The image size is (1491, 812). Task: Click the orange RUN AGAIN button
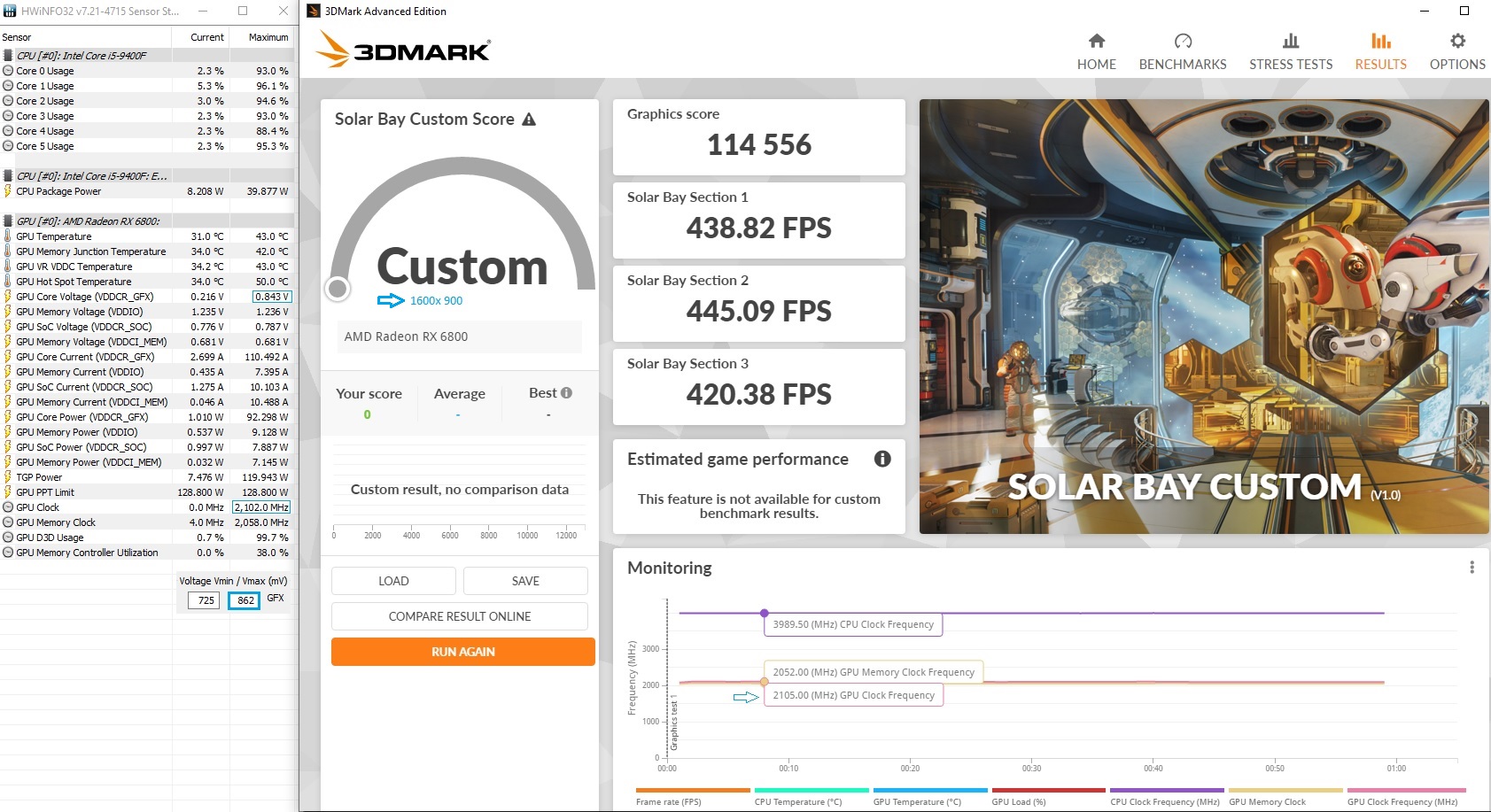point(463,652)
